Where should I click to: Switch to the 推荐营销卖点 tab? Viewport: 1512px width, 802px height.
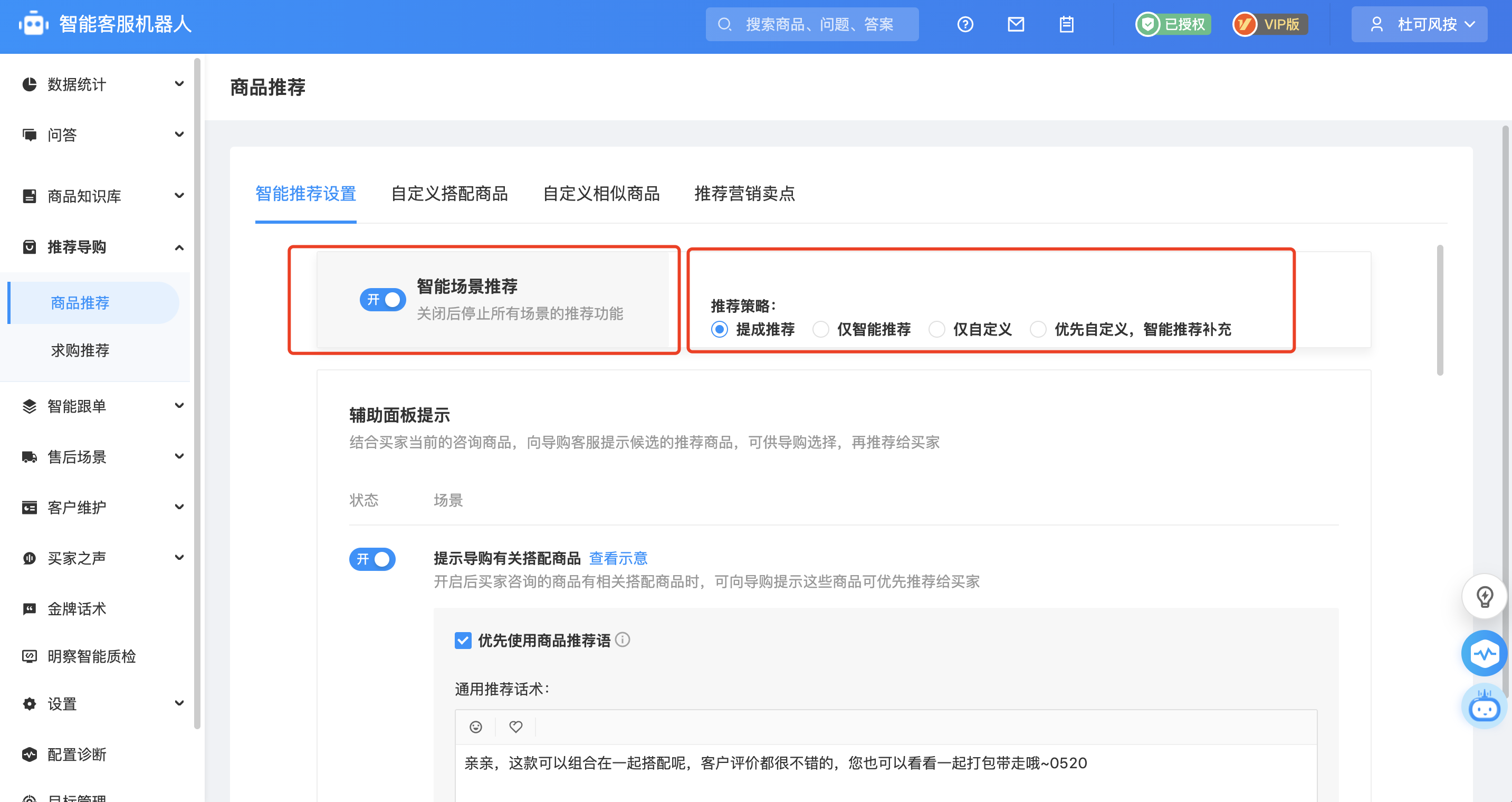(744, 194)
